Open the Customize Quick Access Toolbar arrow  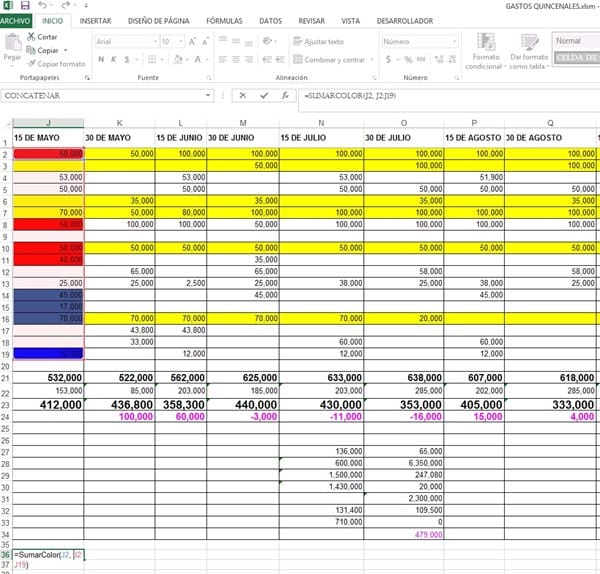pyautogui.click(x=86, y=6)
